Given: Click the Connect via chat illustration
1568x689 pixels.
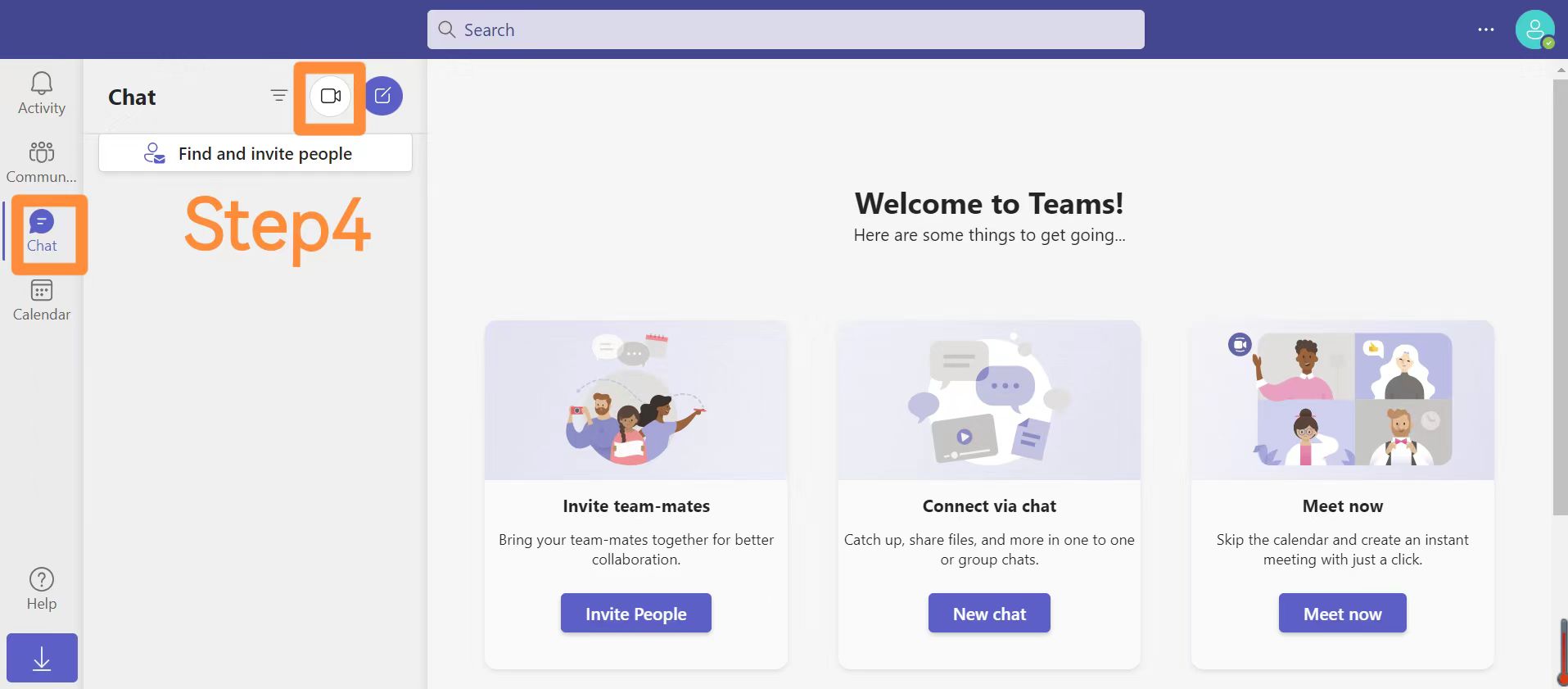Looking at the screenshot, I should (989, 401).
